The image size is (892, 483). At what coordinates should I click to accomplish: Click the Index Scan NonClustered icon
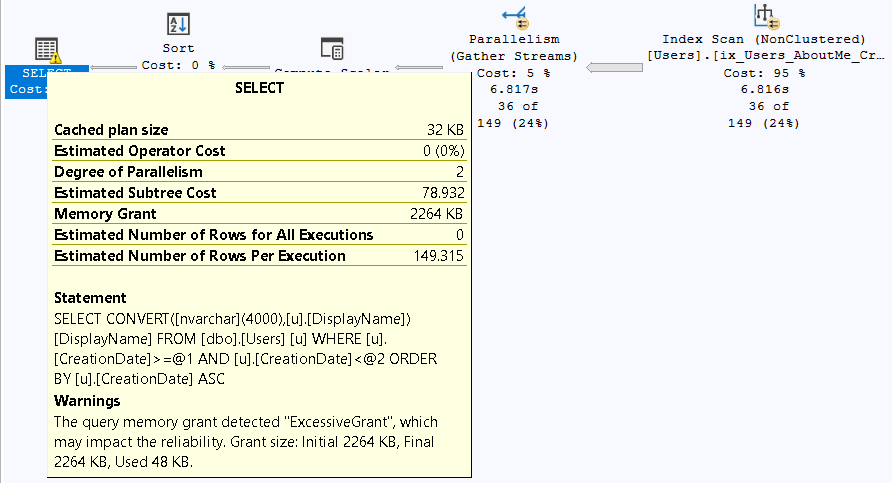766,17
